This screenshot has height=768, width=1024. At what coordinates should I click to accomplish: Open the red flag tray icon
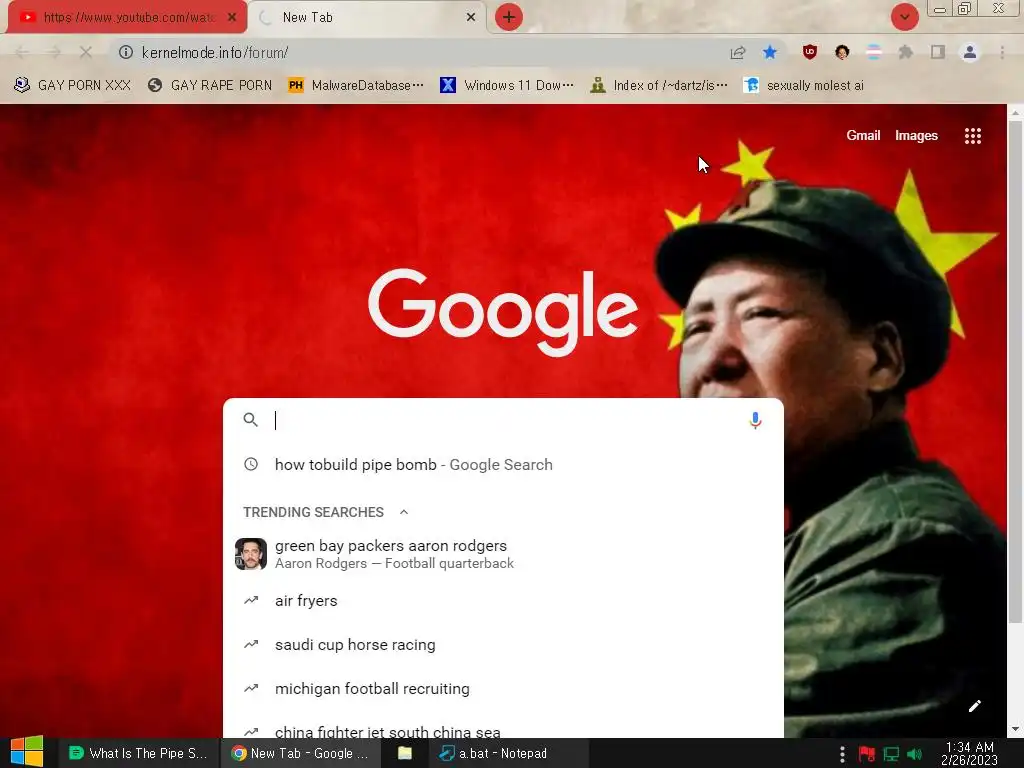pyautogui.click(x=867, y=754)
